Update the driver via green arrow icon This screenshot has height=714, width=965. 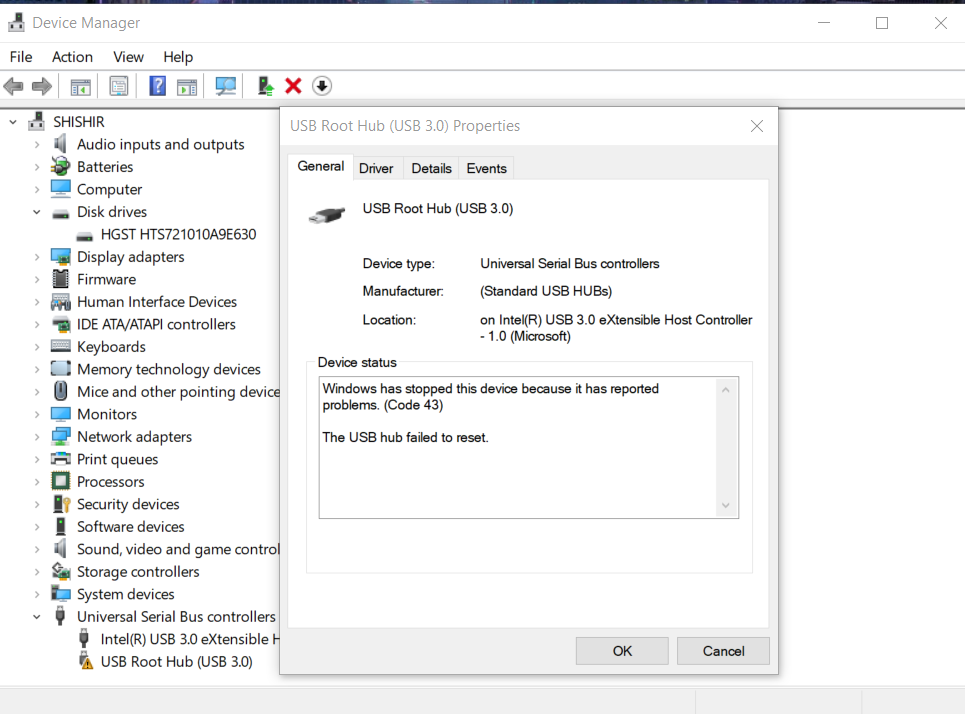coord(265,86)
